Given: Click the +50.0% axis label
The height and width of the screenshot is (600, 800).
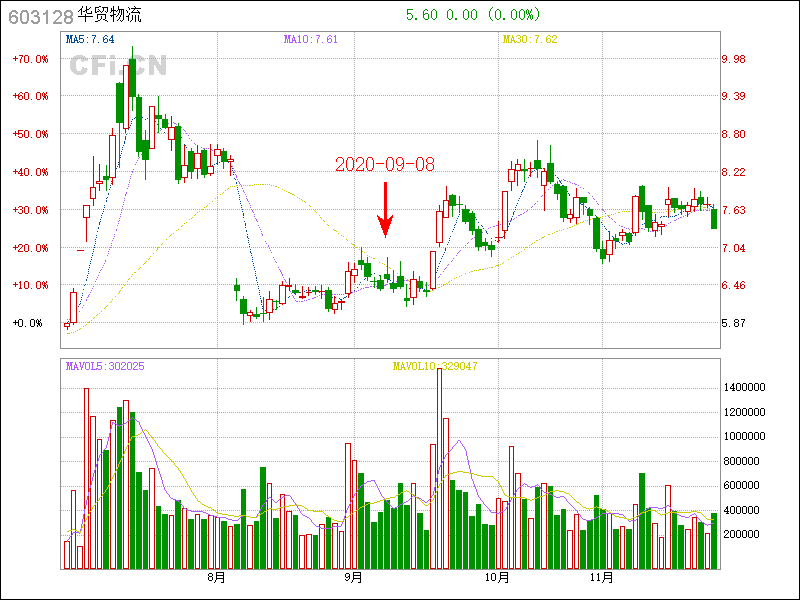Looking at the screenshot, I should 31,134.
